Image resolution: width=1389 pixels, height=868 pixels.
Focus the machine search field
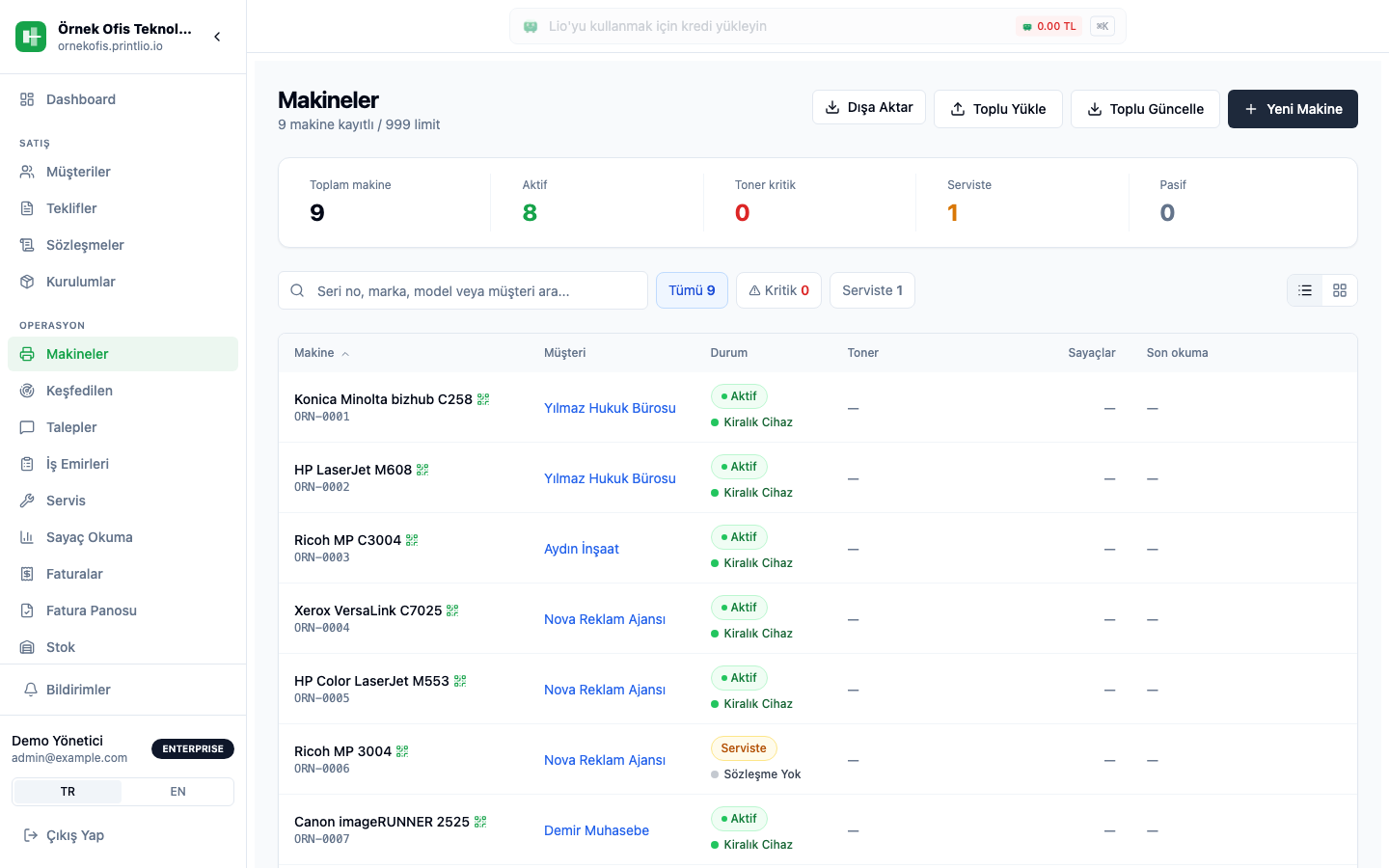pyautogui.click(x=463, y=290)
